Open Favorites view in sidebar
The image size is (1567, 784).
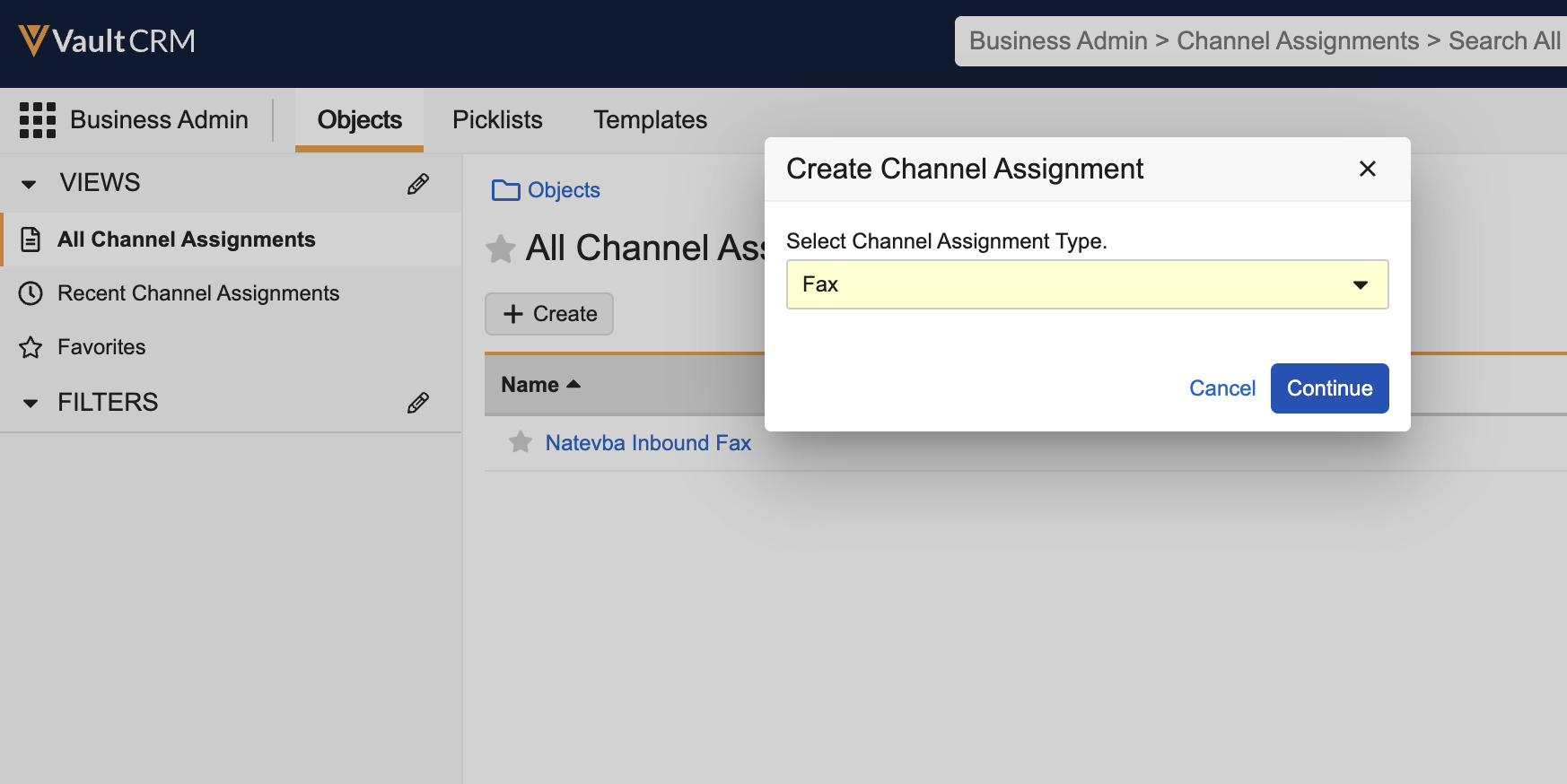point(101,347)
